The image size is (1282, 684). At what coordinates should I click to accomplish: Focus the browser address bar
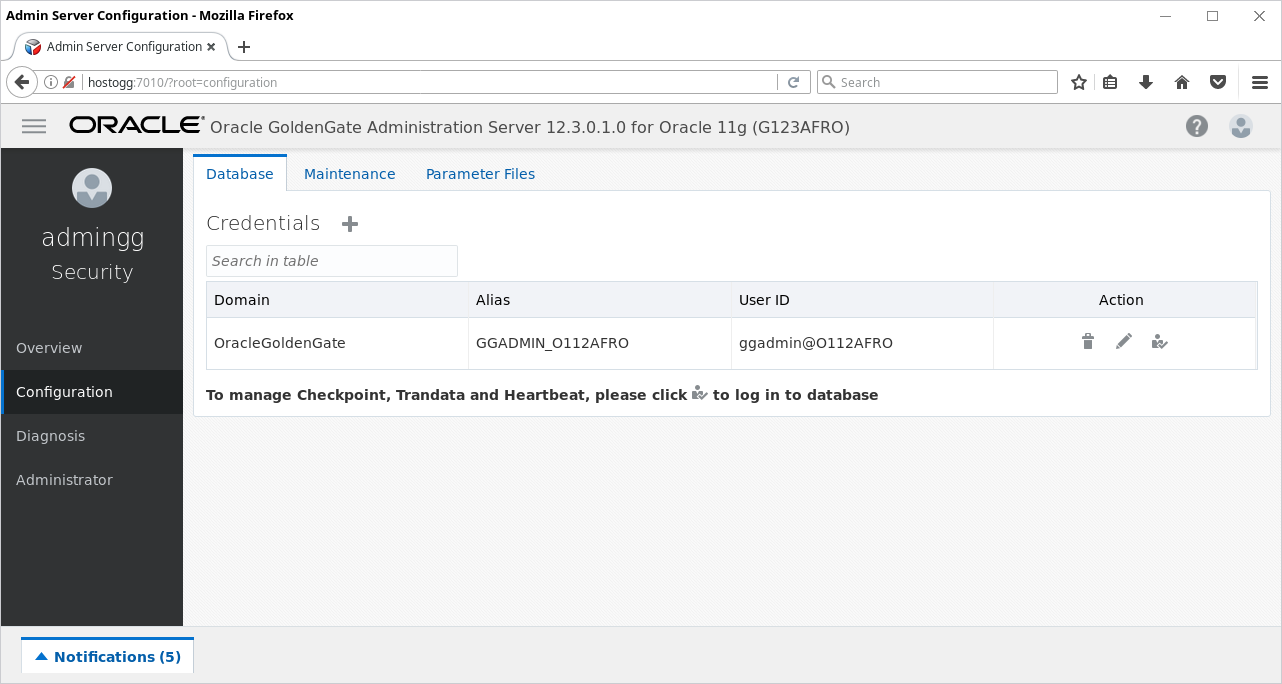coord(430,82)
